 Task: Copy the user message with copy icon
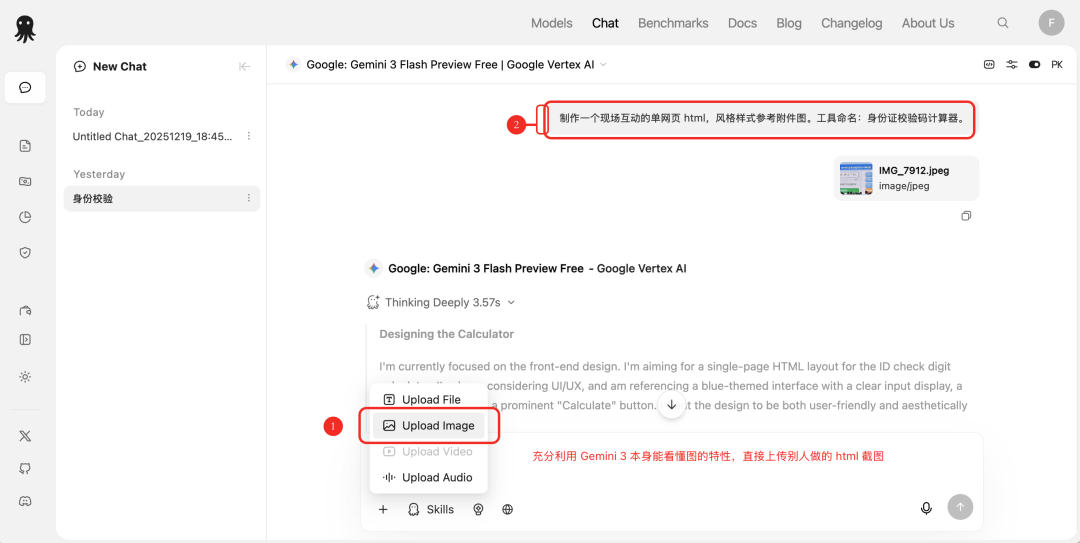[x=966, y=216]
